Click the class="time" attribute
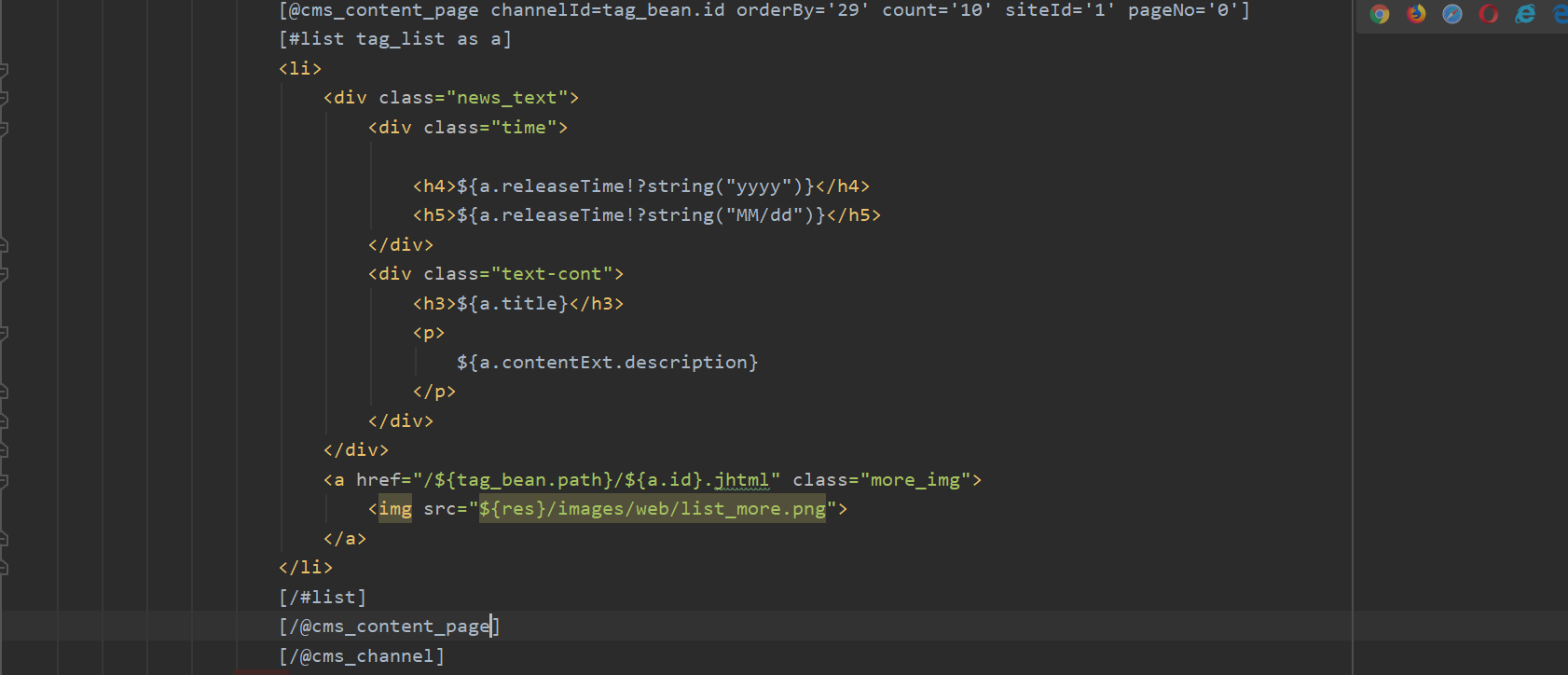The width and height of the screenshot is (1568, 675). pos(490,128)
